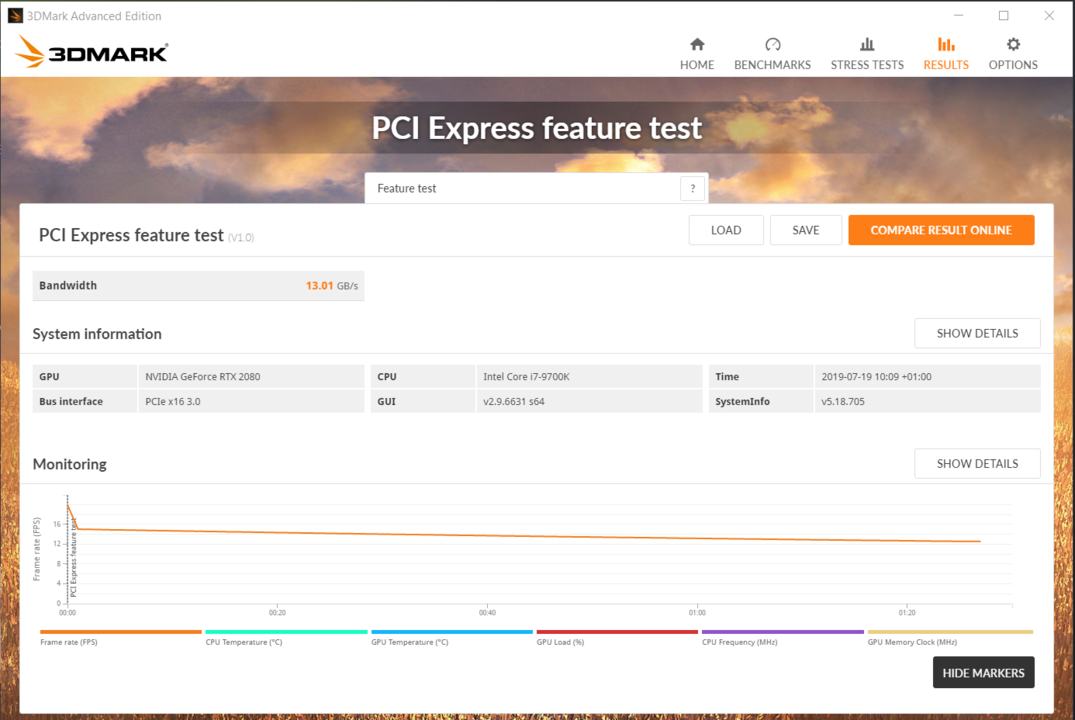Show details for Monitoring section

click(x=977, y=464)
